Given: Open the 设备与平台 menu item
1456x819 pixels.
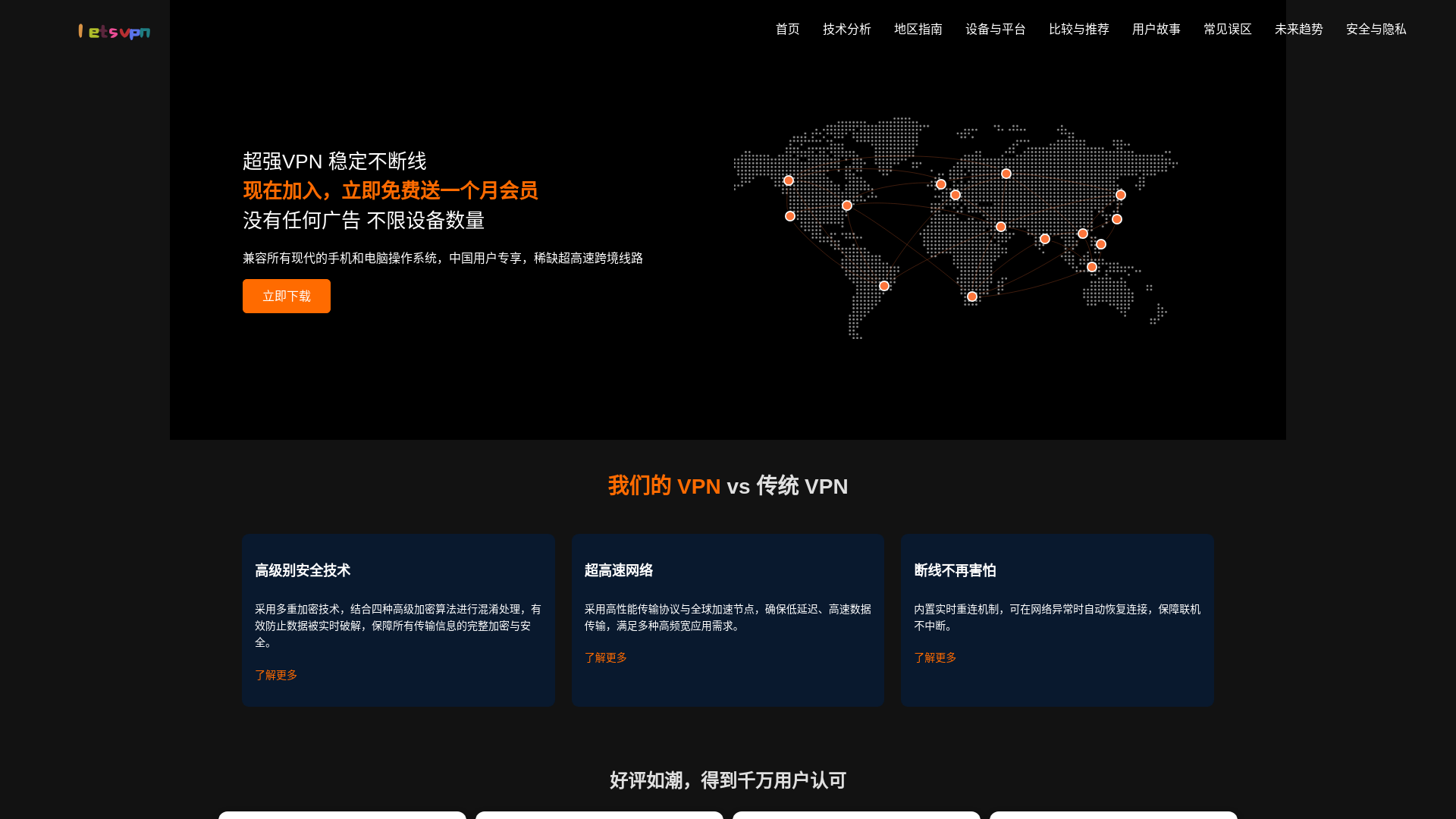Looking at the screenshot, I should pos(995,29).
